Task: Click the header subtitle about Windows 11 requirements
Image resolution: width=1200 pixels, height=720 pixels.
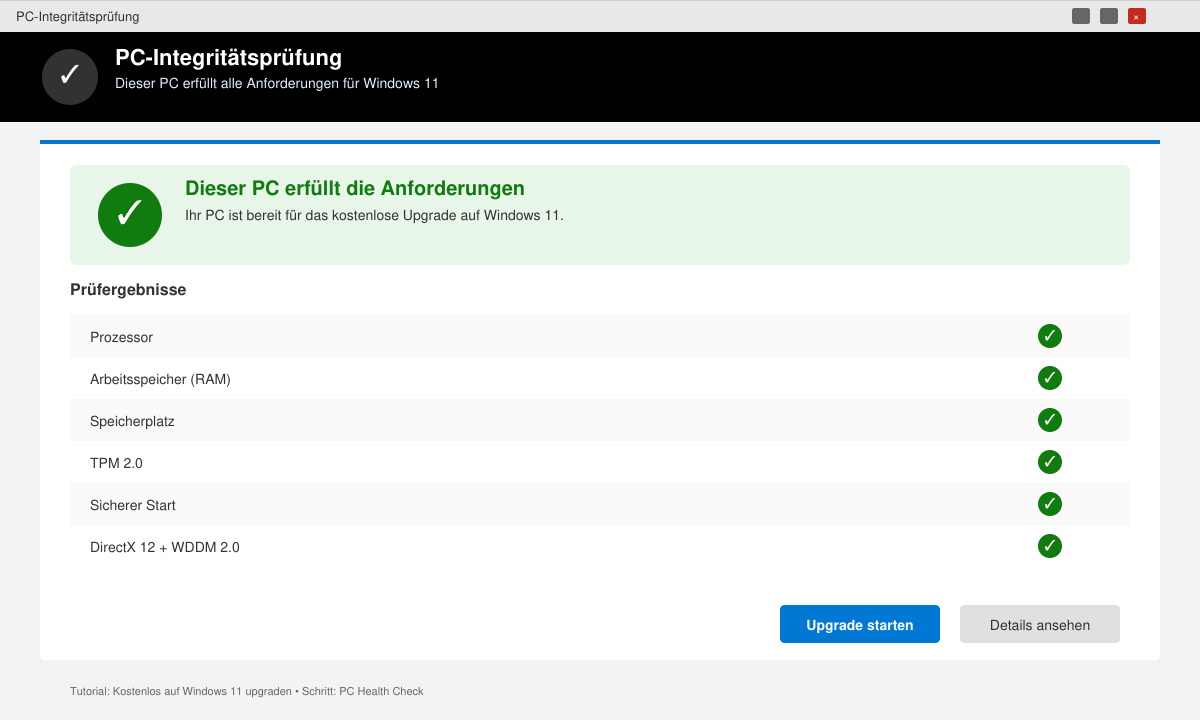Action: (x=277, y=83)
